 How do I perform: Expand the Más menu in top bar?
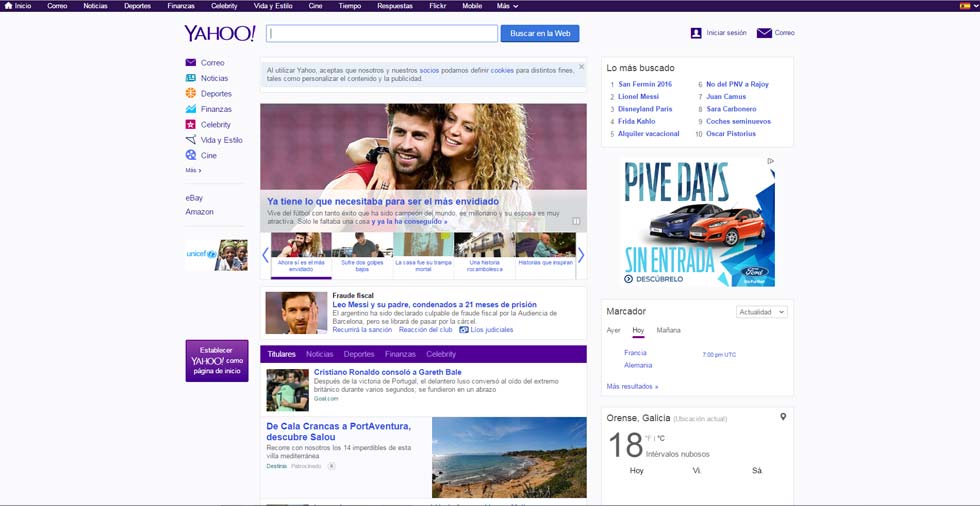pos(507,6)
